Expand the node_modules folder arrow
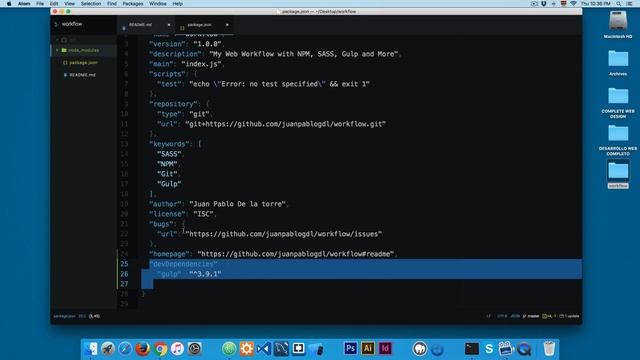Image resolution: width=640 pixels, height=360 pixels. (57, 50)
